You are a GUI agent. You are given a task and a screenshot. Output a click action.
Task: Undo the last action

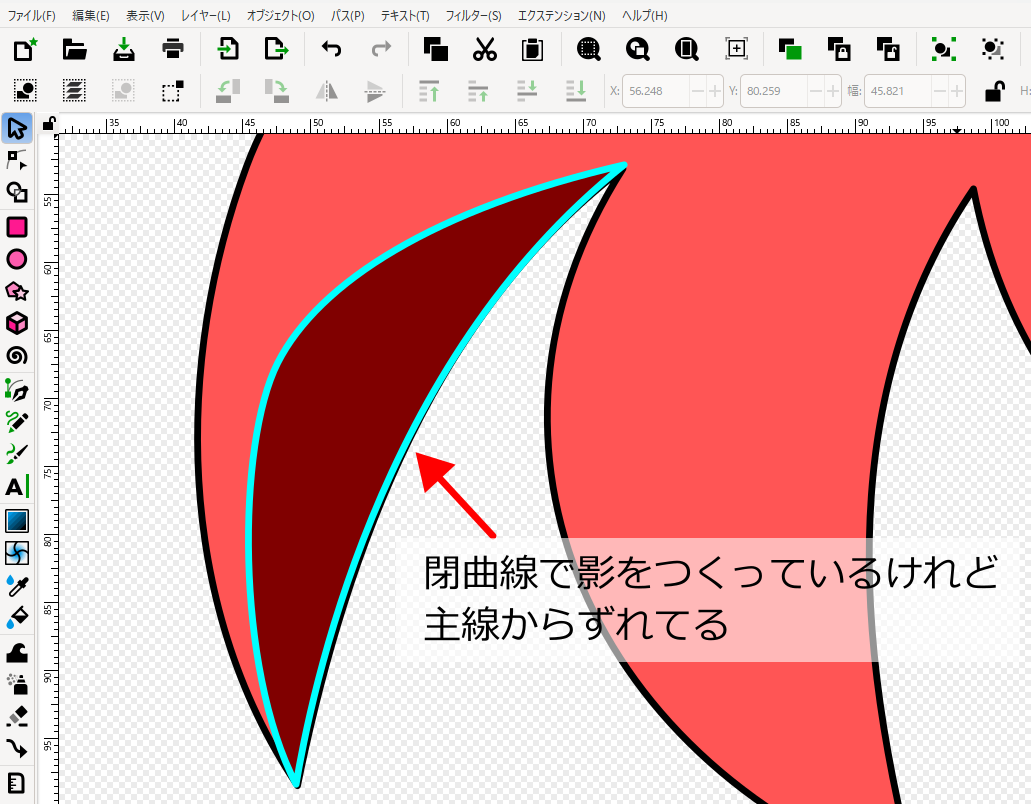[331, 49]
